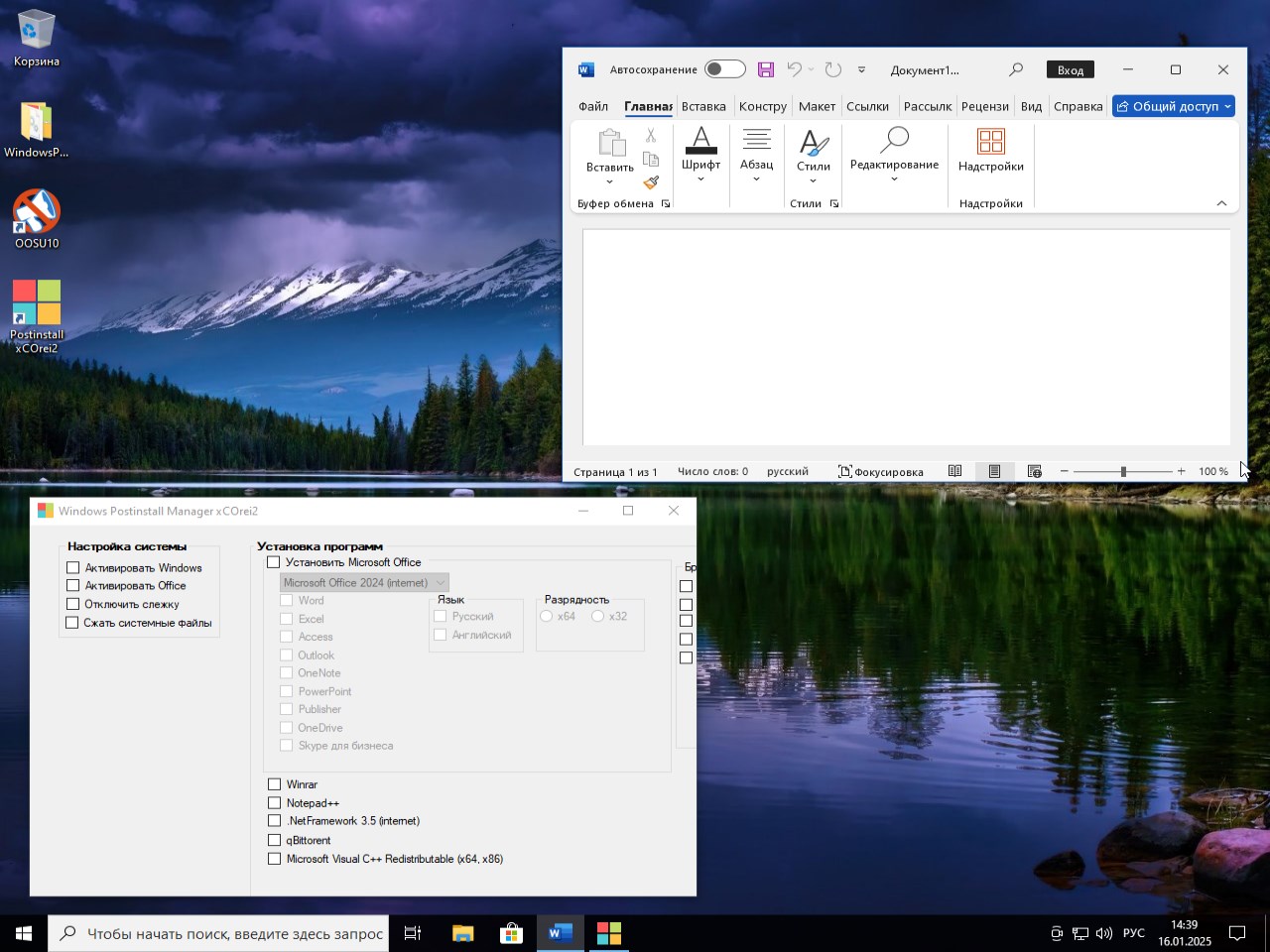Click the Paste (Вставить) clipboard icon
Screen dimensions: 1270x952
tap(611, 143)
